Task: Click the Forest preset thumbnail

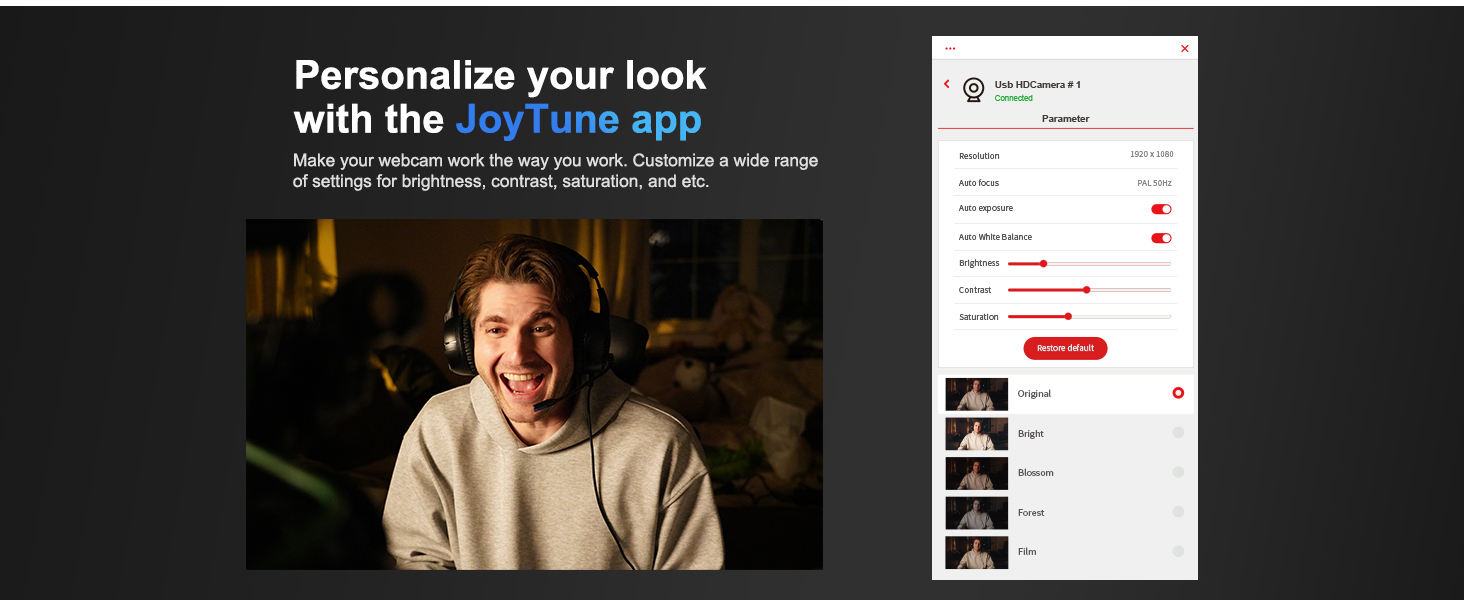Action: 976,513
